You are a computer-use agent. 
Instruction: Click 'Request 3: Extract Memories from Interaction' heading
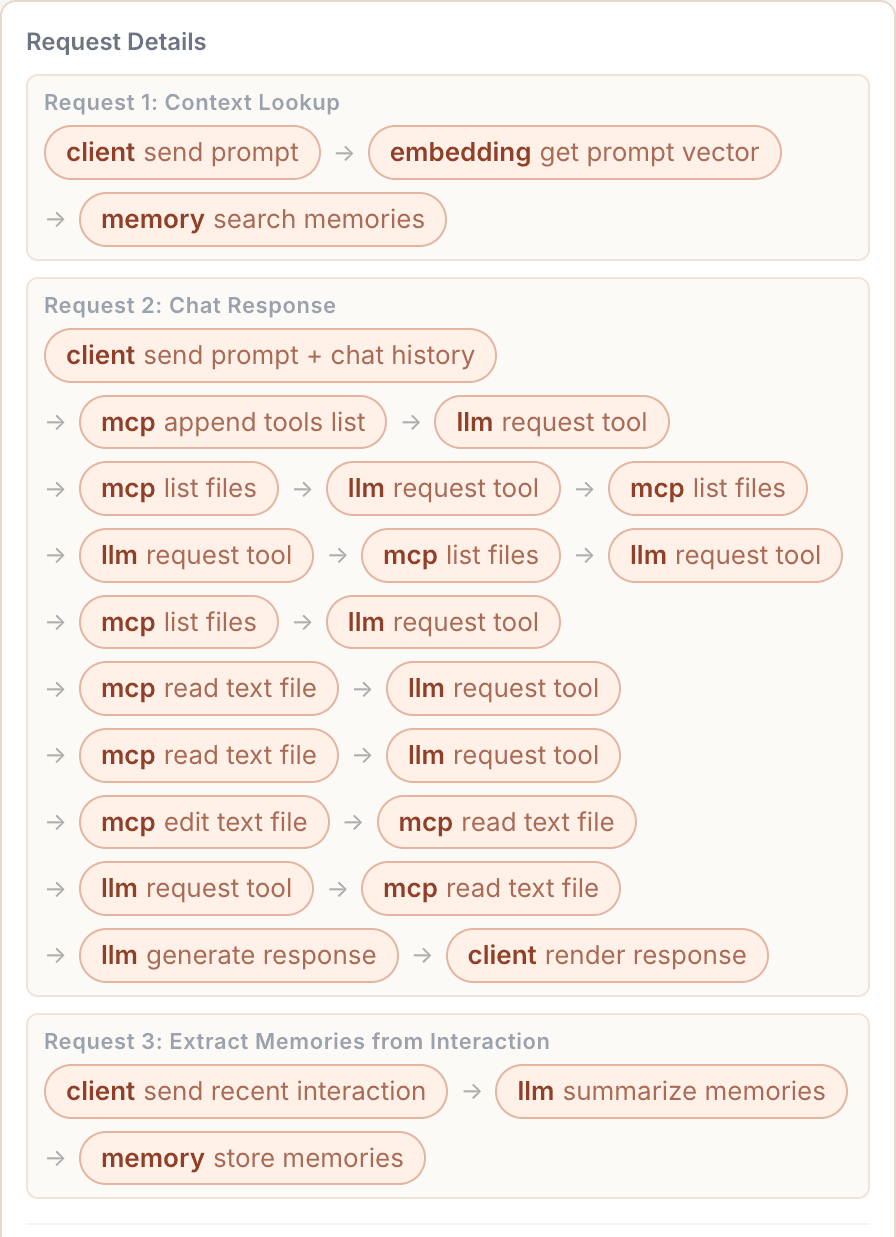pyautogui.click(x=297, y=1041)
